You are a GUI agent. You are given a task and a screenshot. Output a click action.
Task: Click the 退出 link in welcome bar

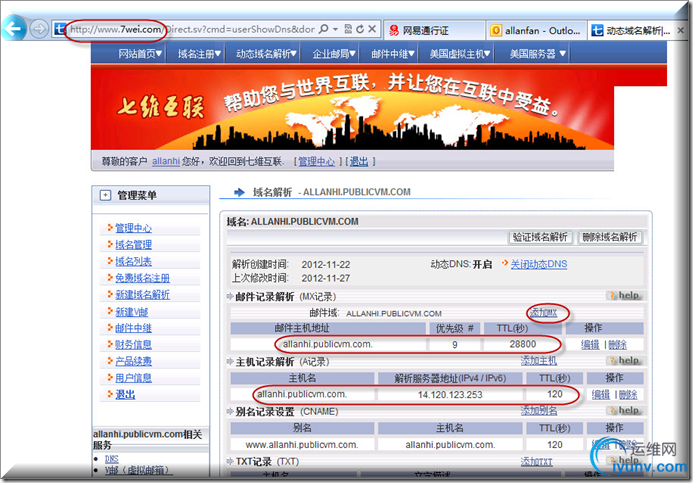click(x=359, y=162)
